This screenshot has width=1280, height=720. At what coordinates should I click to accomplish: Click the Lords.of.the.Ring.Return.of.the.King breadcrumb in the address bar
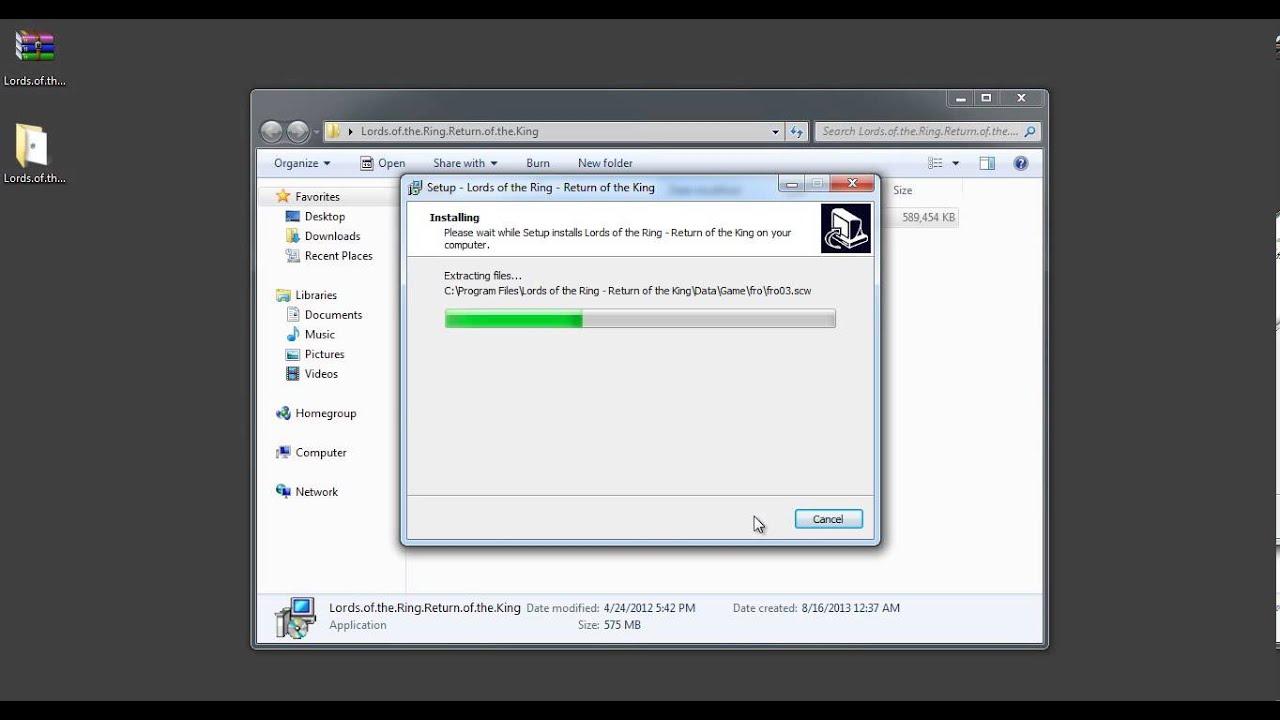449,131
